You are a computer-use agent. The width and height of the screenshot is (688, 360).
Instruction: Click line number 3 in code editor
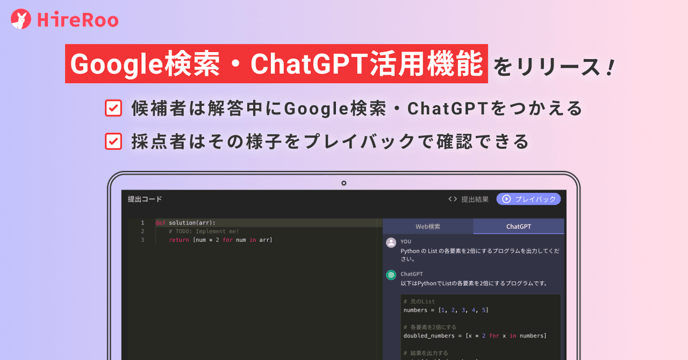click(x=142, y=240)
